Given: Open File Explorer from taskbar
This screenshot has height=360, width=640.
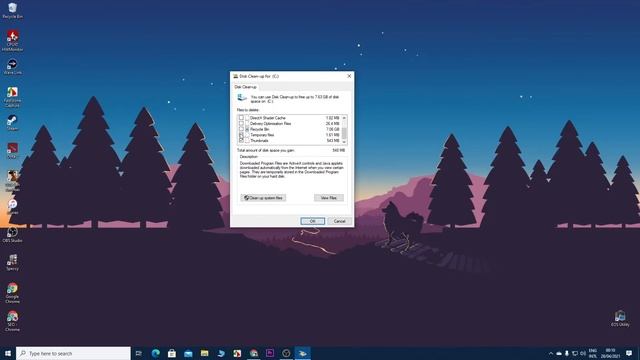Looking at the screenshot, I should point(204,353).
